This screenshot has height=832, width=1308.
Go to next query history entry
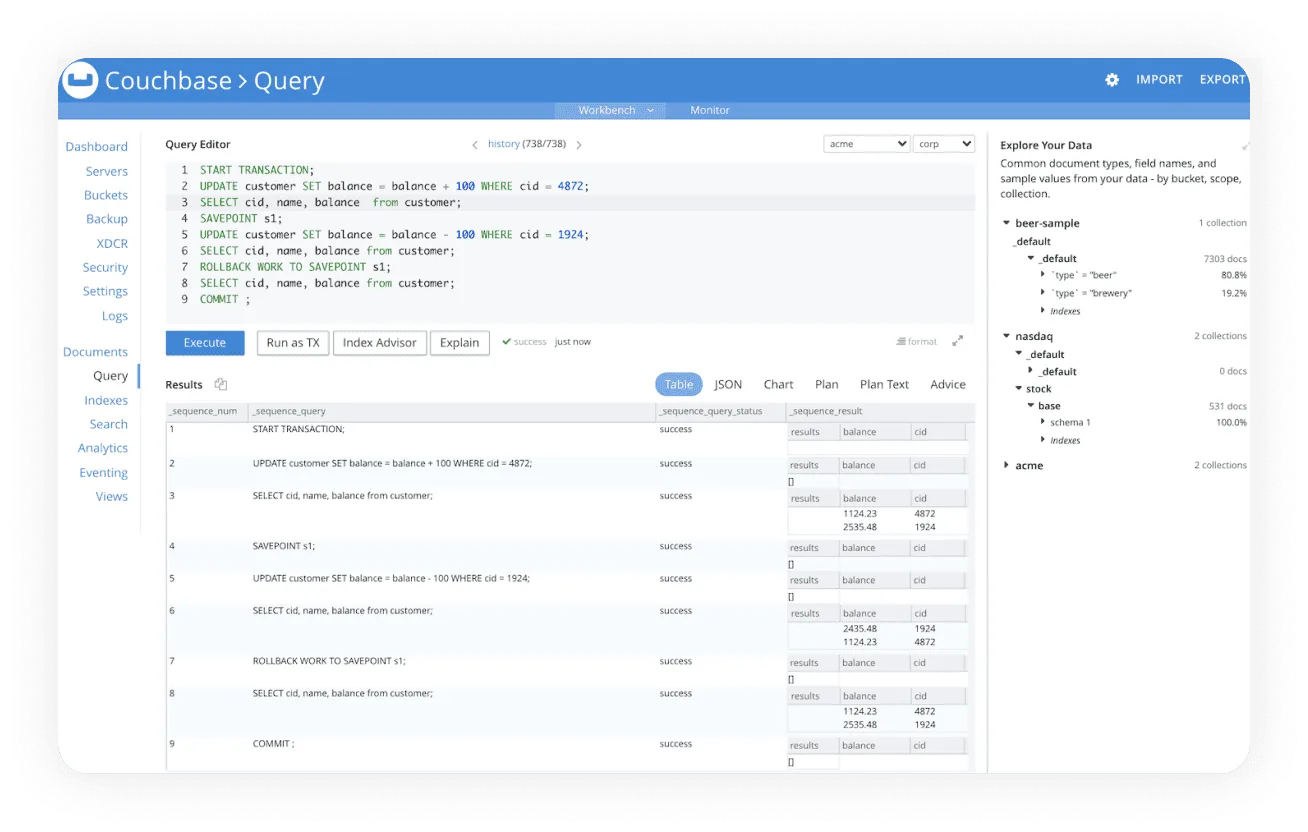(579, 145)
